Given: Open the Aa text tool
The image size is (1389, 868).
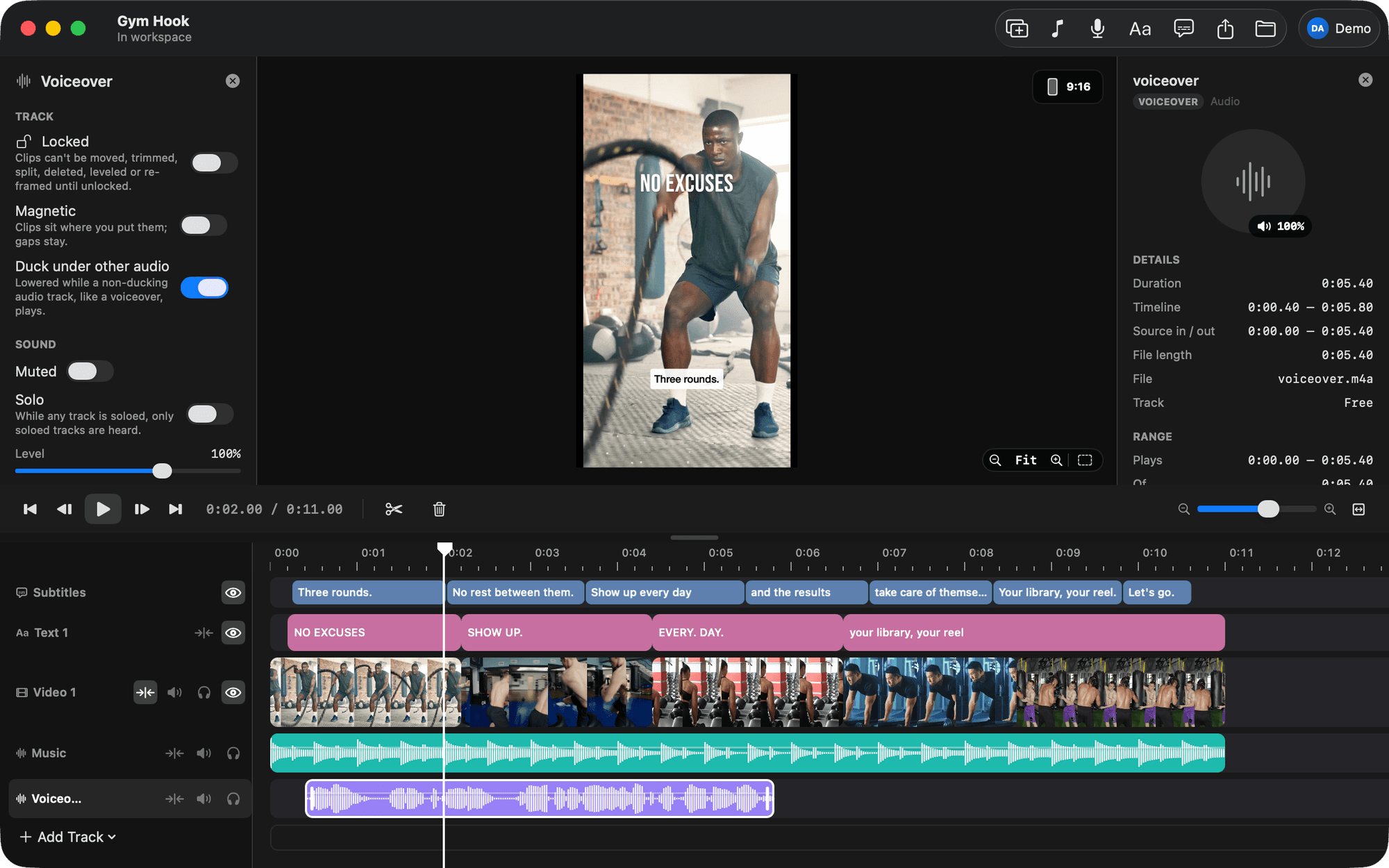Looking at the screenshot, I should coord(1140,28).
